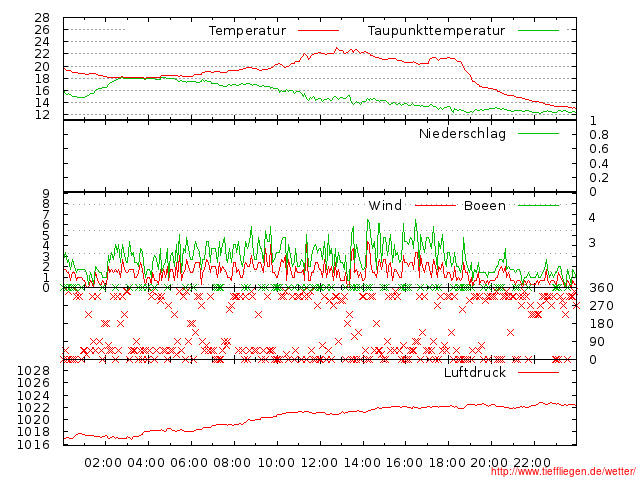Click the 1016 pressure axis value
Screen dimensions: 640x480
tap(33, 444)
